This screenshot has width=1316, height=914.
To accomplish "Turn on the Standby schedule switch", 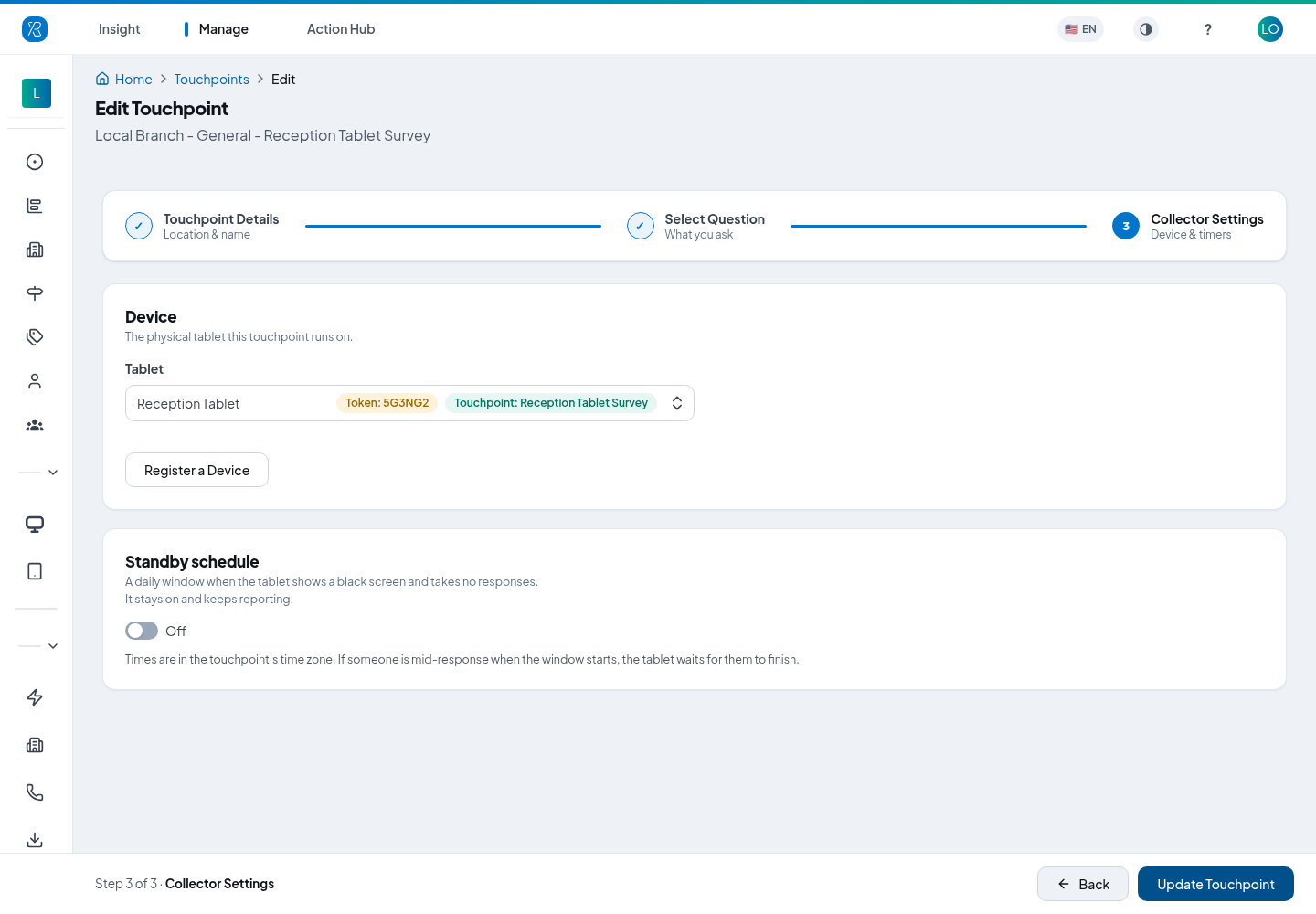I will point(142,631).
